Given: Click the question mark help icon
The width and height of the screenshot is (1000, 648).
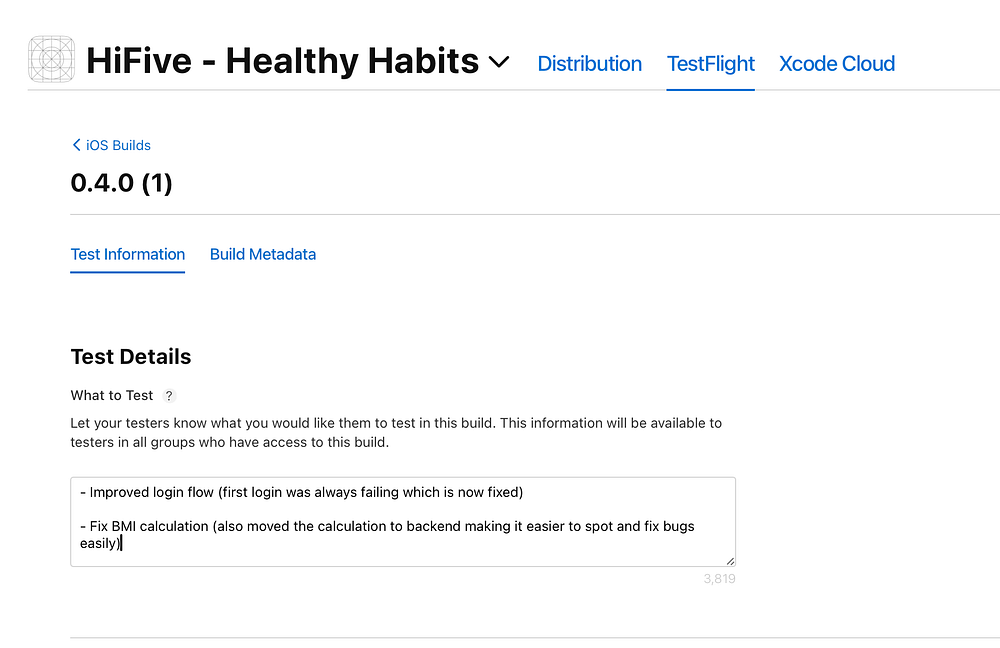Looking at the screenshot, I should (169, 396).
